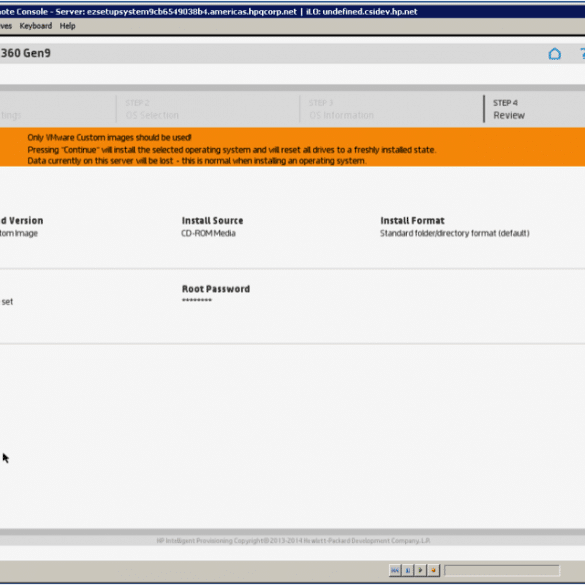Click the pause playback button

click(x=408, y=570)
